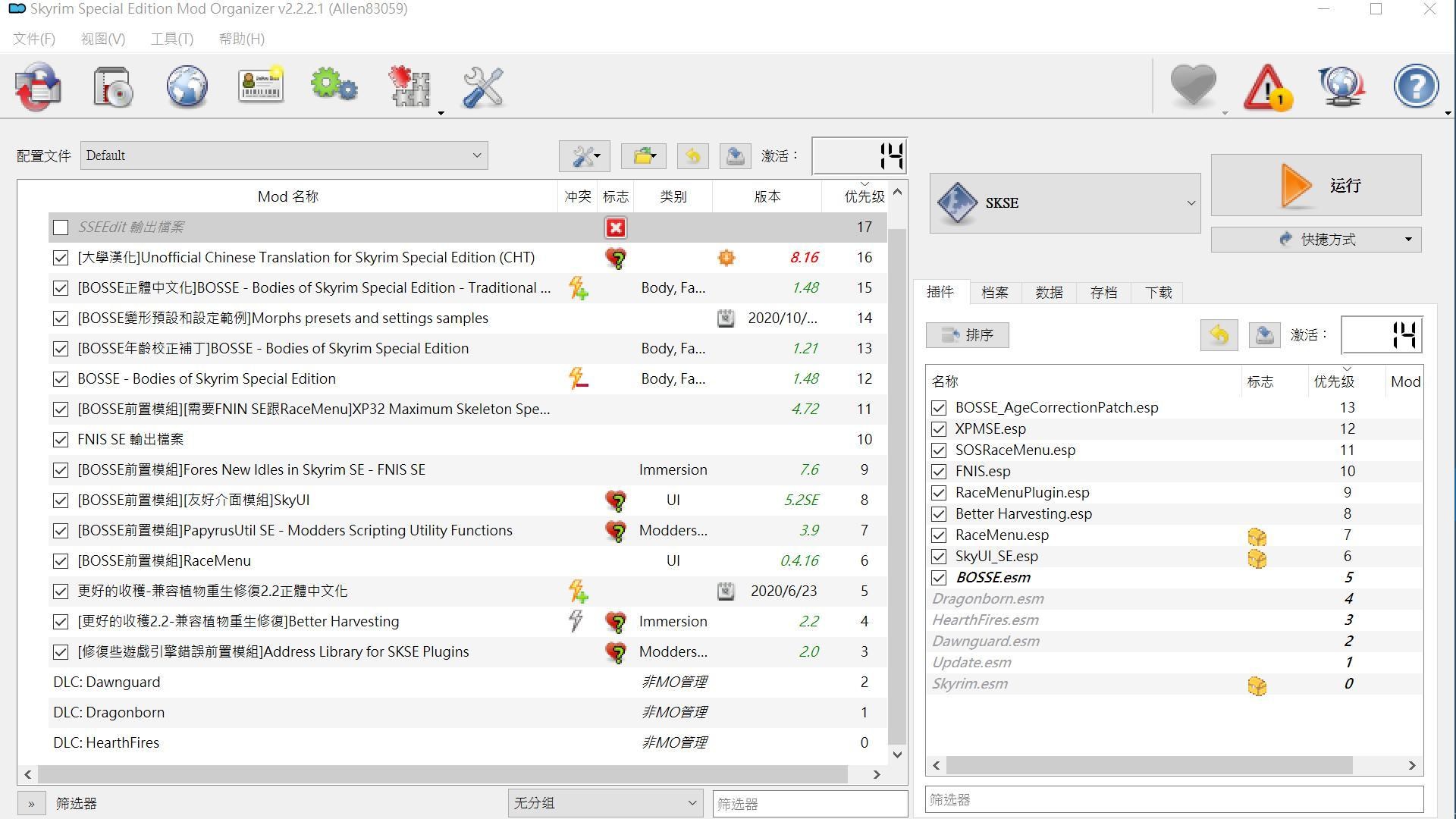The width and height of the screenshot is (1456, 819).
Task: Click red X flag on SSEEdit row
Action: coord(616,227)
